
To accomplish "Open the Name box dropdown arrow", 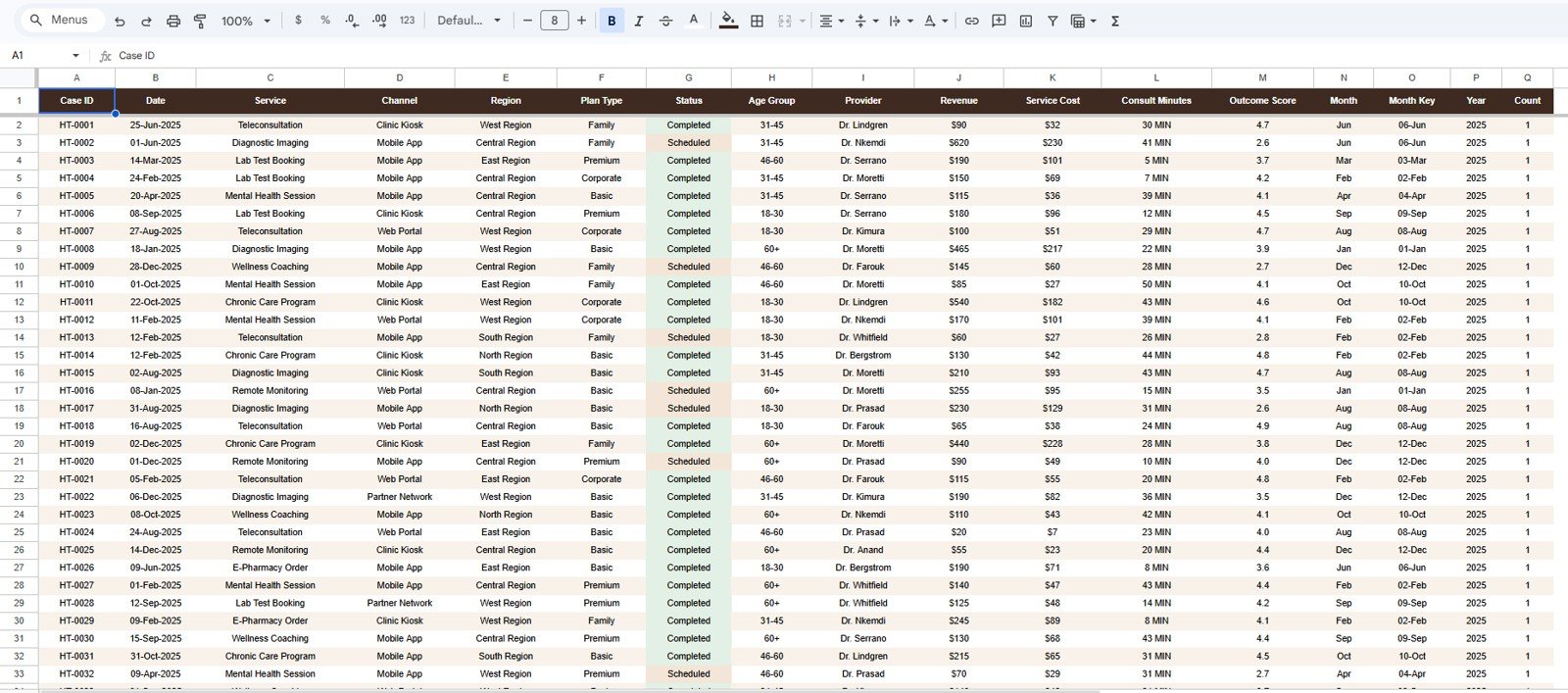I will (75, 56).
